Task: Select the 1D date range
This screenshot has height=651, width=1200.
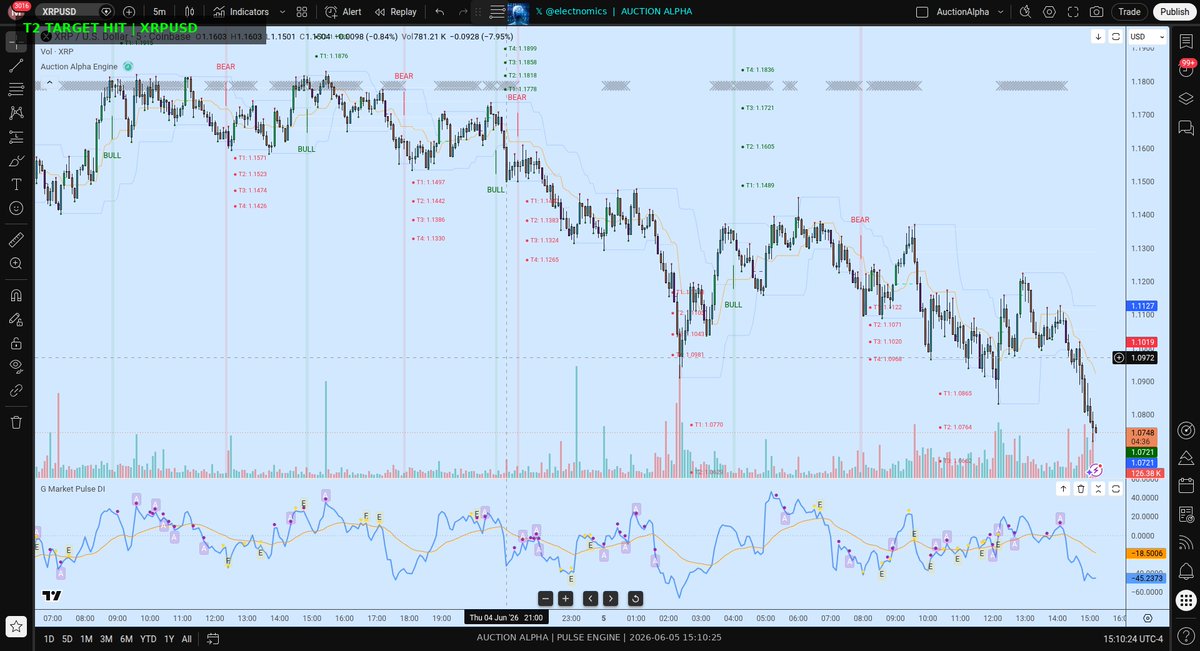Action: (x=50, y=638)
